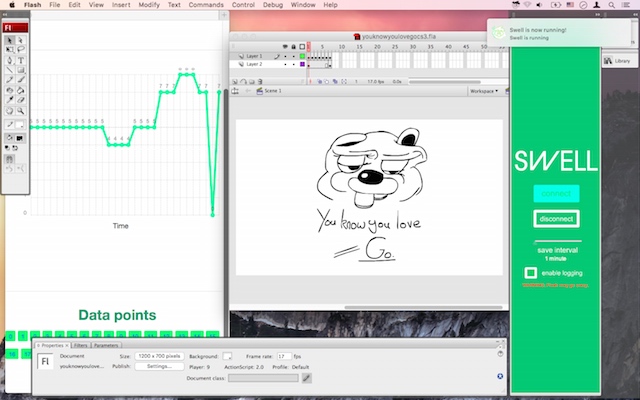Click Center Frame button in timeline
Viewport: 640px width, 400px height.
click(311, 82)
